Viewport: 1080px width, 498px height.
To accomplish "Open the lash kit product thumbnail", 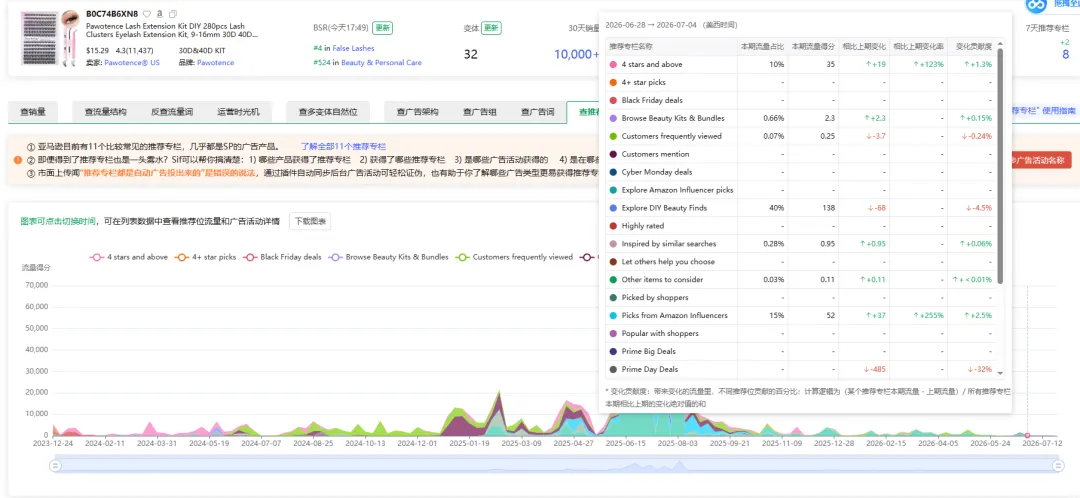I will click(x=50, y=39).
